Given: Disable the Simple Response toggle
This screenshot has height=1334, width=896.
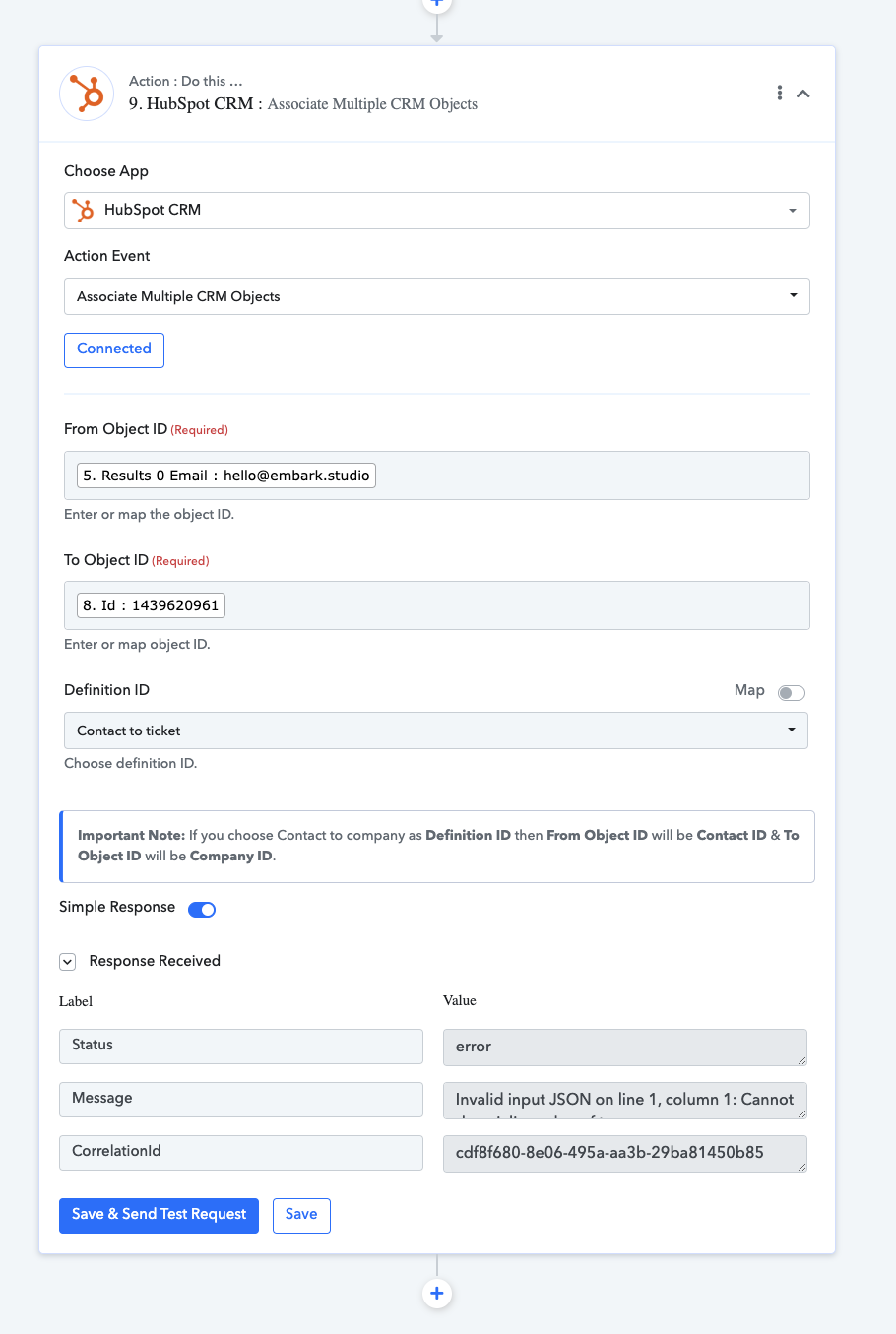Looking at the screenshot, I should (x=202, y=909).
